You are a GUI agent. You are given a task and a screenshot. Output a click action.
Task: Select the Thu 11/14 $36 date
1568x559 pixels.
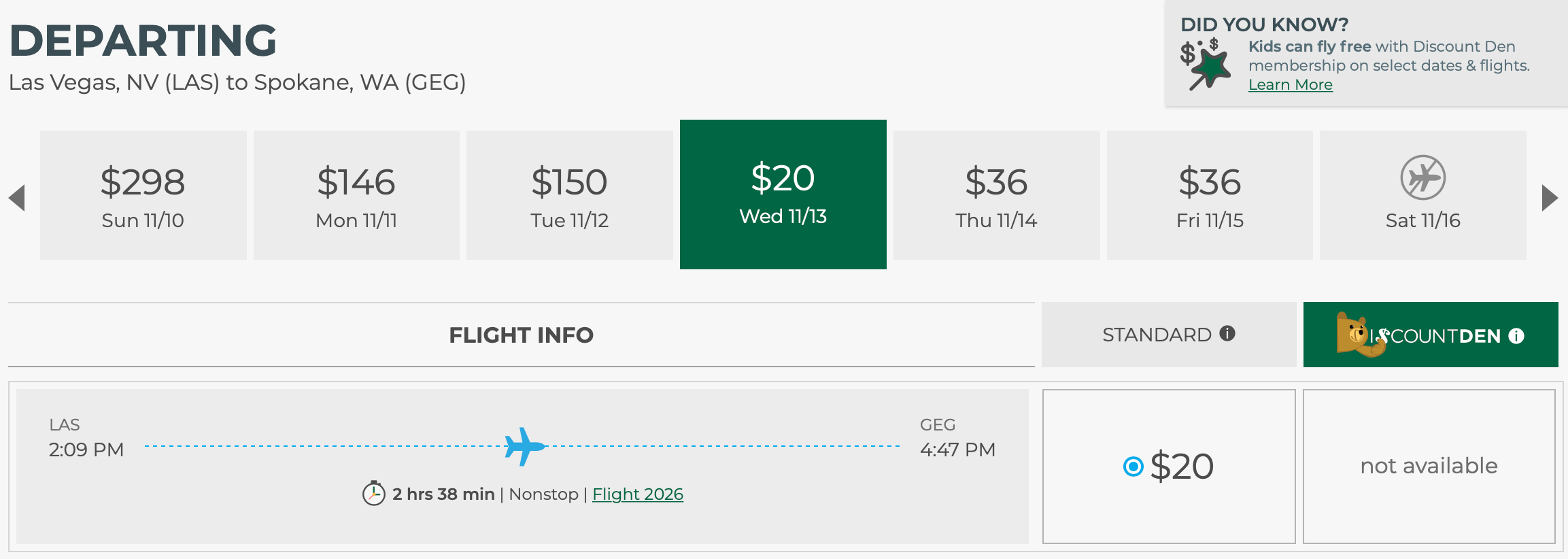pyautogui.click(x=996, y=195)
